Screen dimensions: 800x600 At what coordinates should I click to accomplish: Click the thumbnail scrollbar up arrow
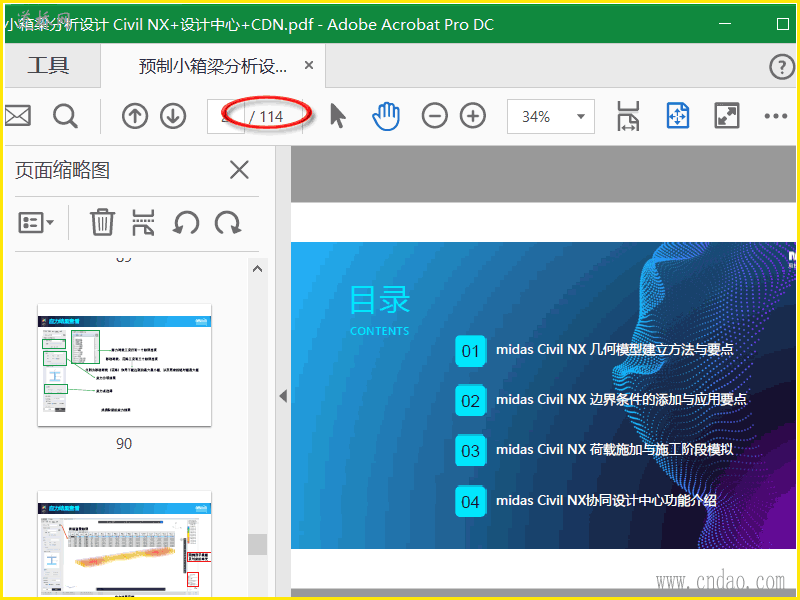tap(258, 269)
